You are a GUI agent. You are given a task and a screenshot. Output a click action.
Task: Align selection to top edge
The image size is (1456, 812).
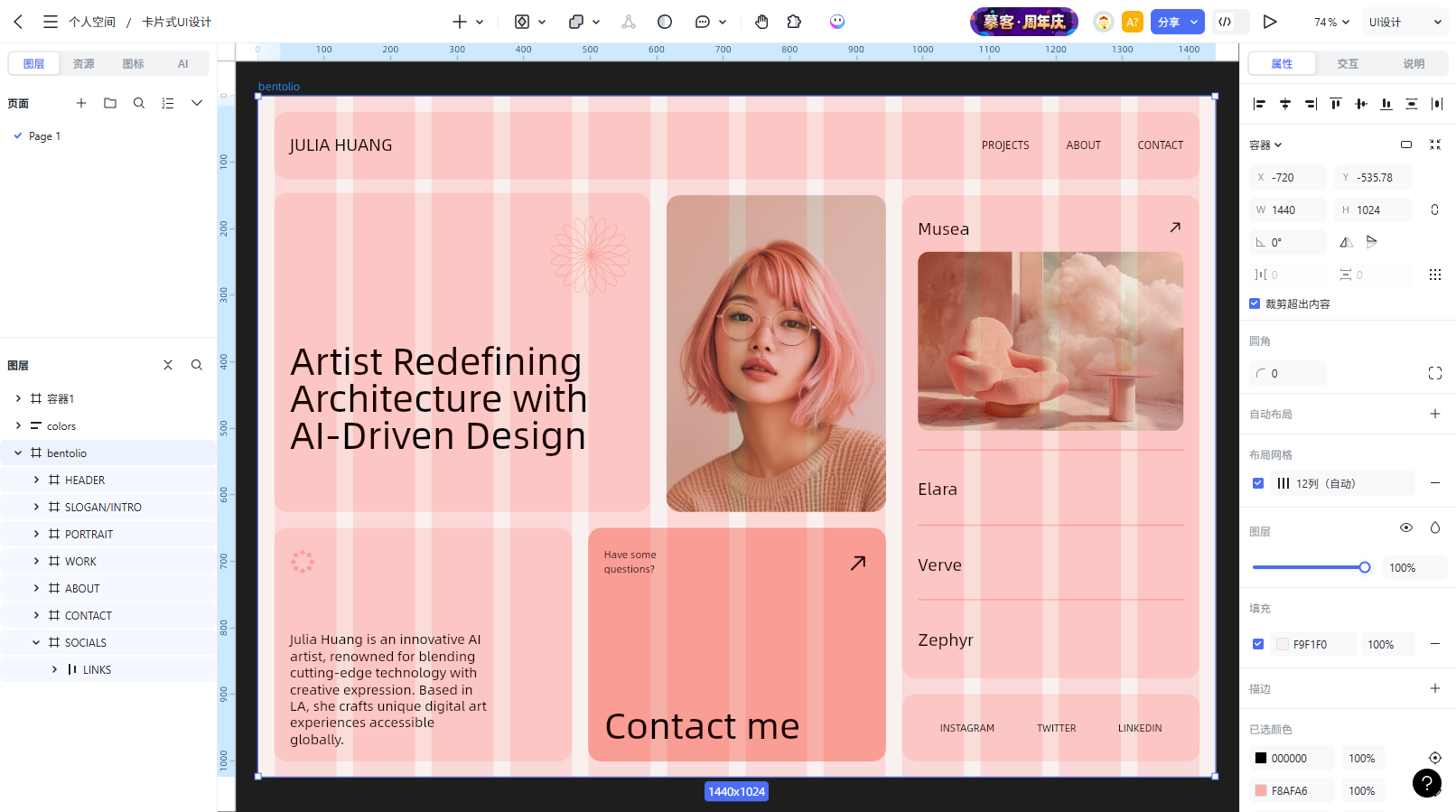pos(1335,104)
